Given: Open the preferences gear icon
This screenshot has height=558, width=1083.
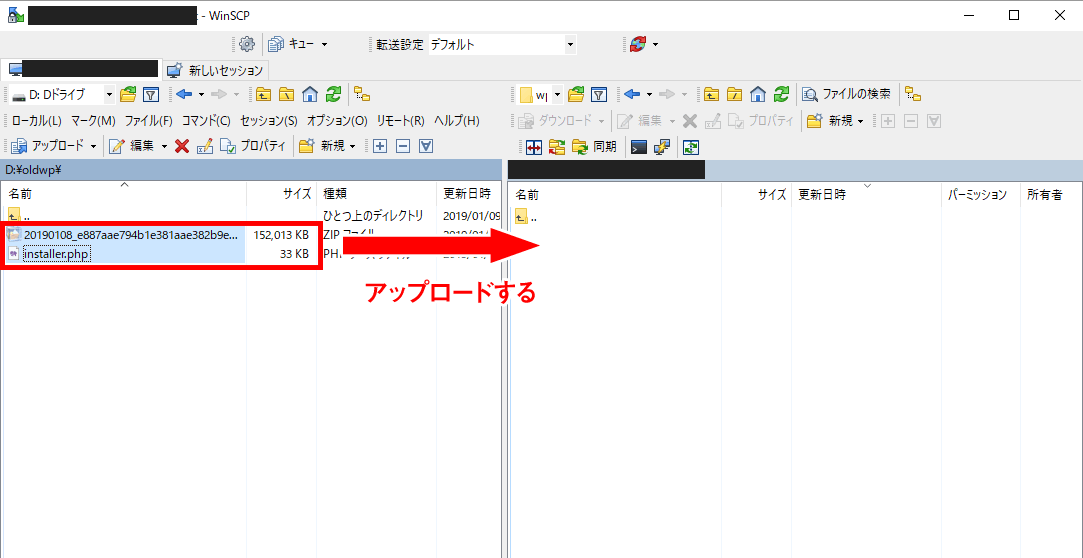Looking at the screenshot, I should pos(247,44).
